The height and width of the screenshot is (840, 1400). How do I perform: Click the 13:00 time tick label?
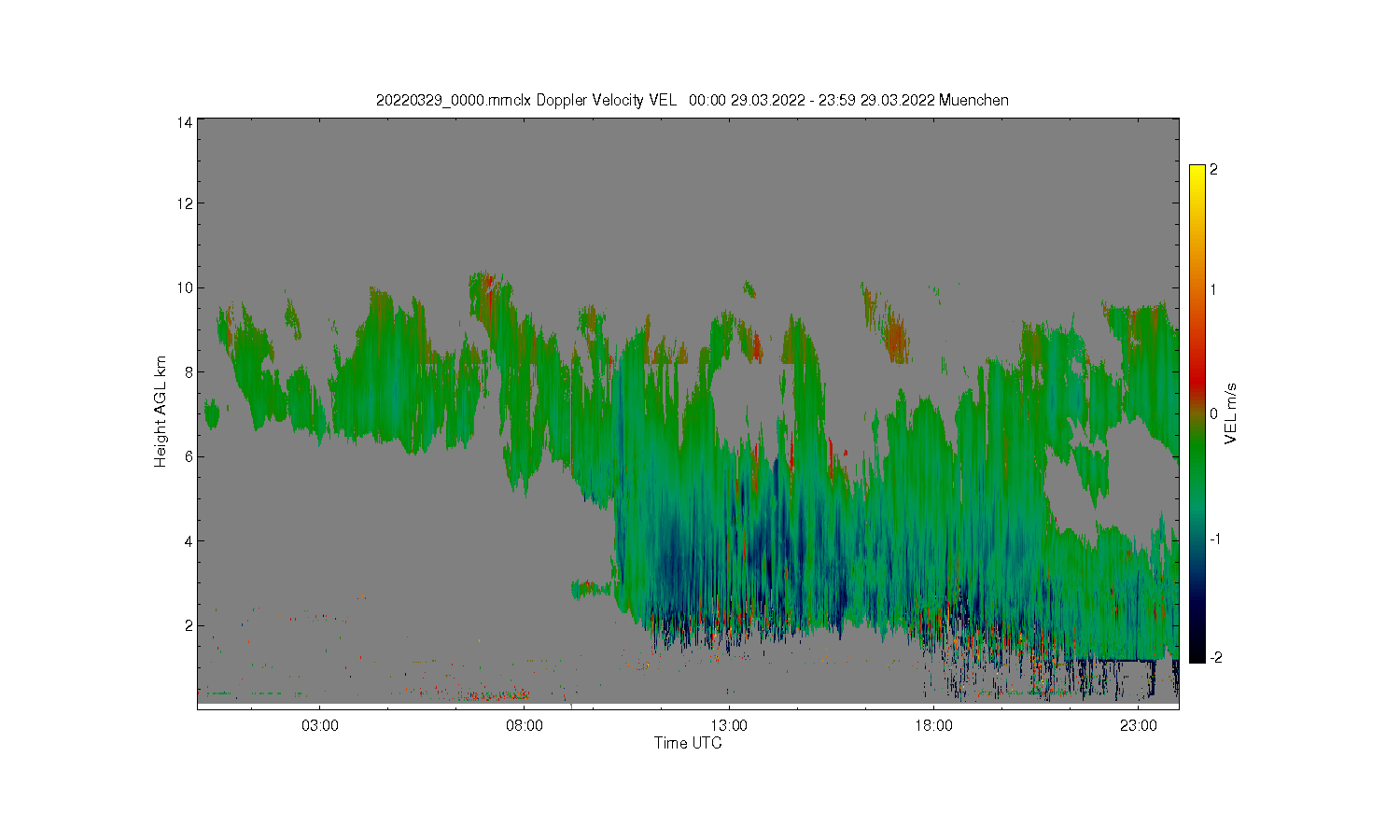(x=729, y=725)
